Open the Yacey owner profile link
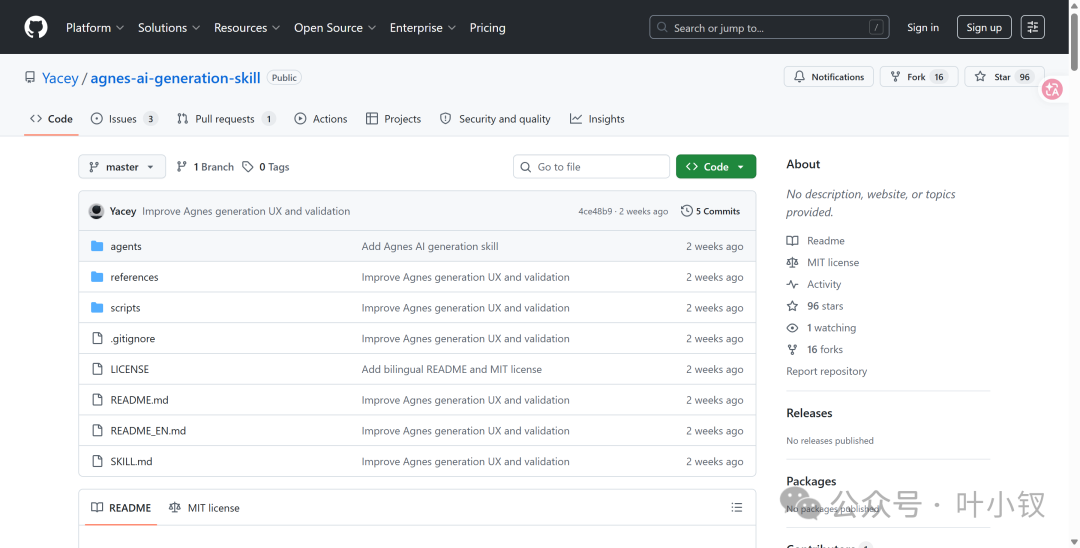The image size is (1080, 548). pyautogui.click(x=60, y=78)
